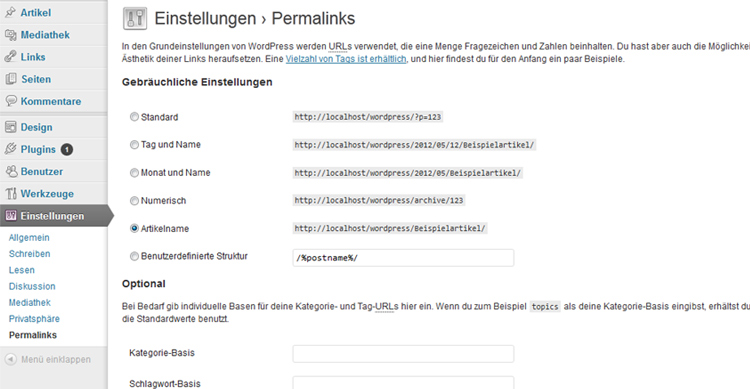Open the Privatsphäre submenu link
Image resolution: width=750 pixels, height=389 pixels.
pos(34,319)
